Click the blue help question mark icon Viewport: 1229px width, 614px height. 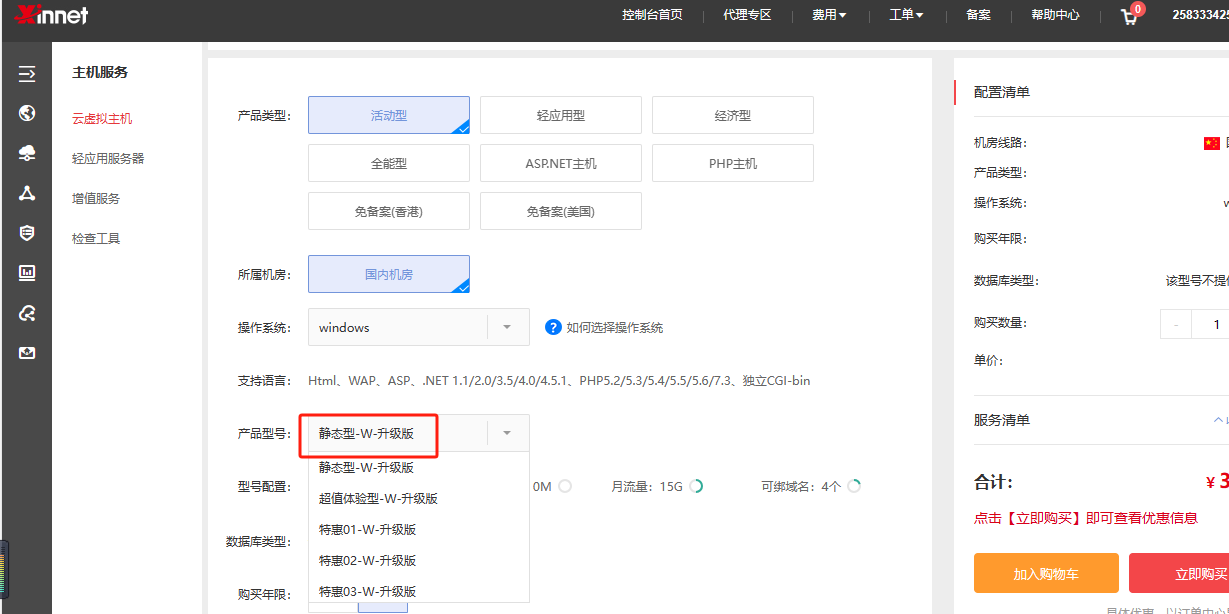[x=553, y=327]
